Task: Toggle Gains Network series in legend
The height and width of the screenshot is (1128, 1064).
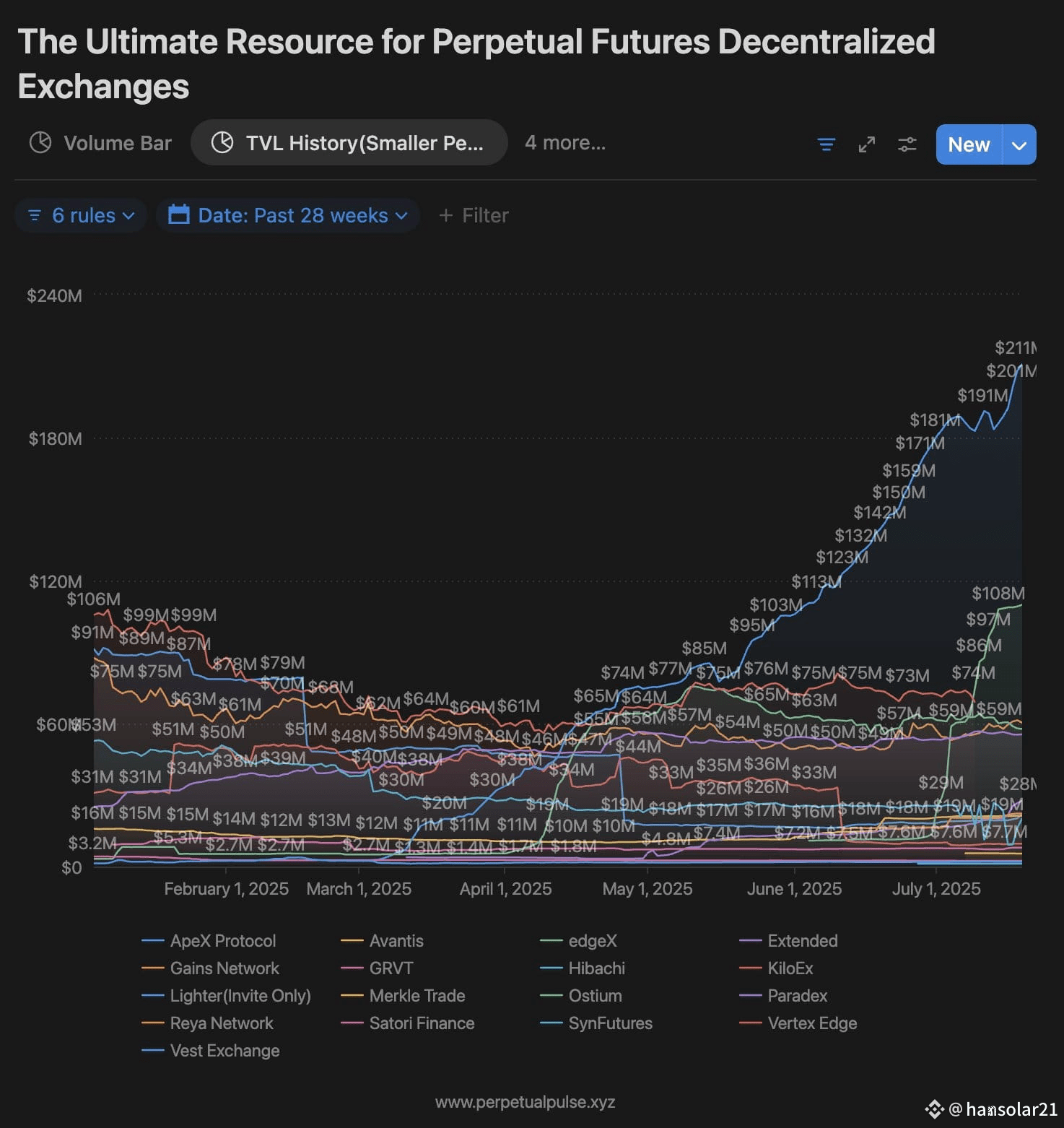Action: coord(211,968)
